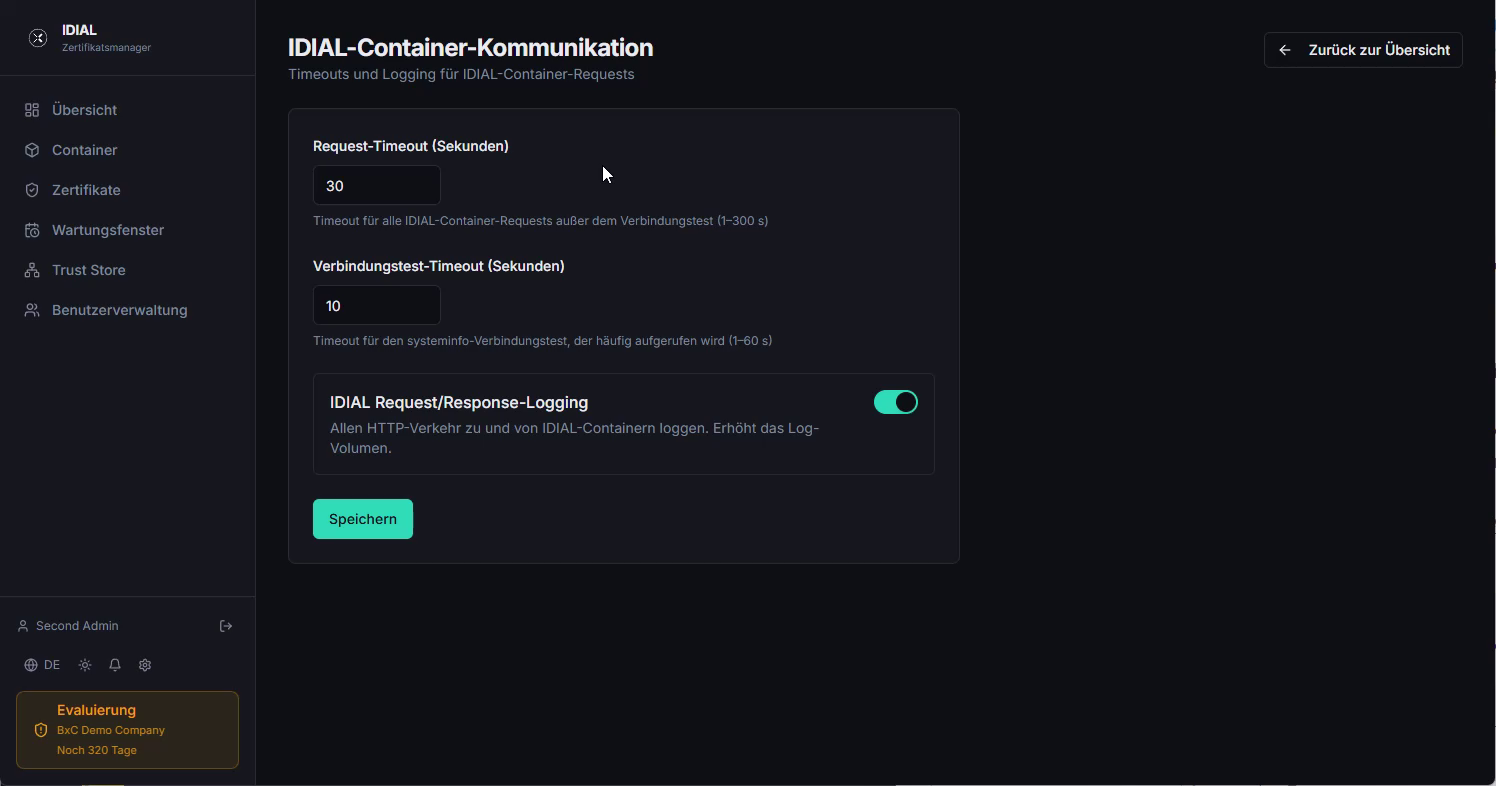Open the Wartungsfenster menu item

[127, 230]
